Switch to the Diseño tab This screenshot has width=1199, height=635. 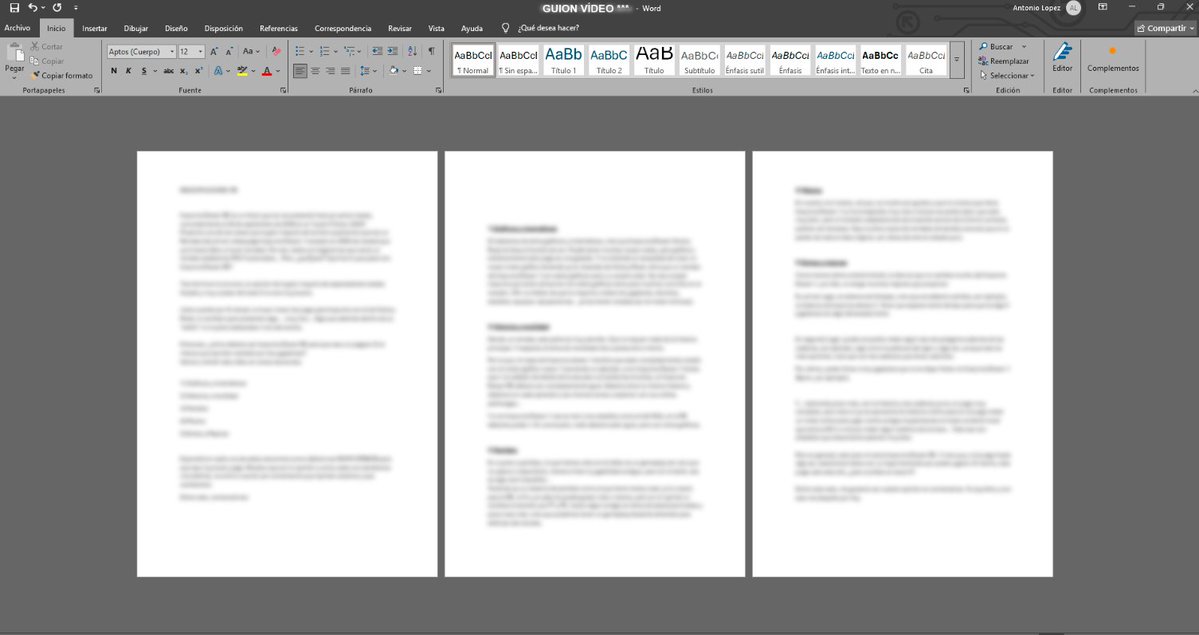(x=176, y=28)
